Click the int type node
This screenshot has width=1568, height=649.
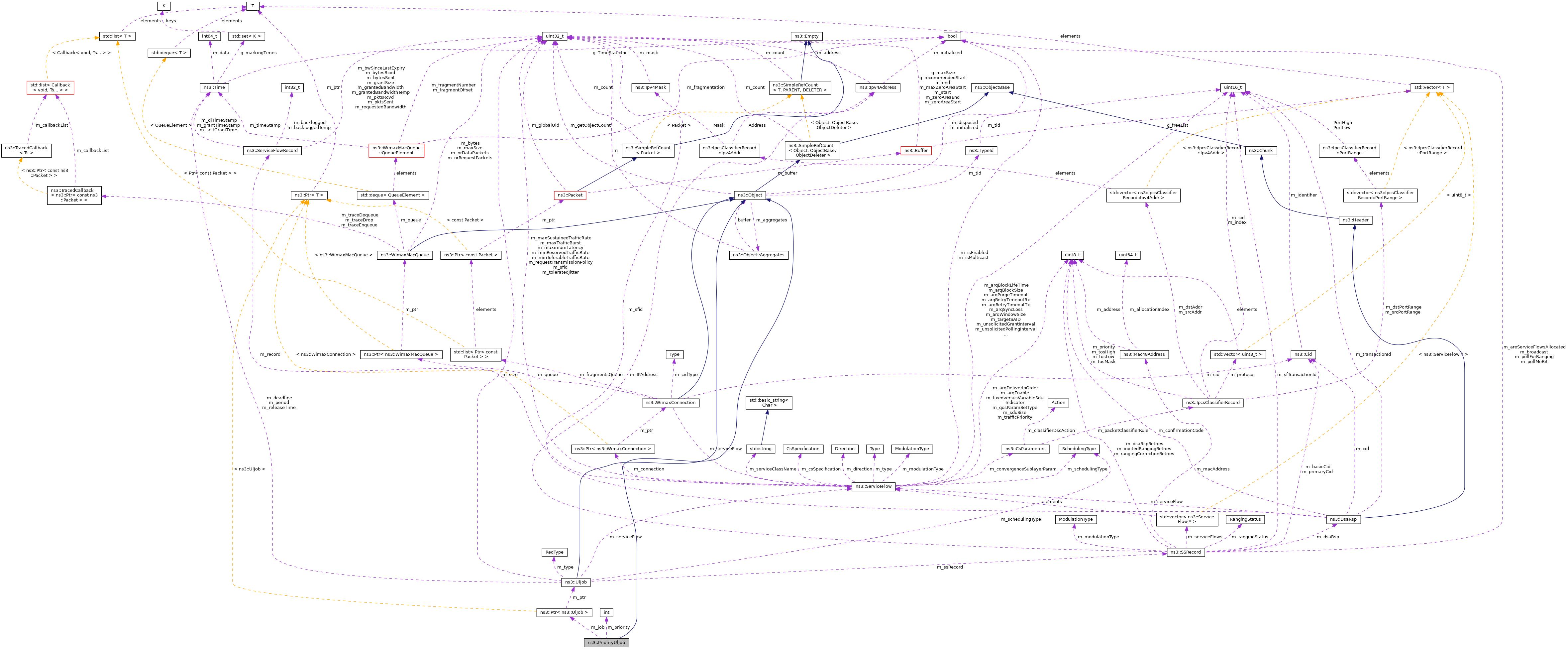pyautogui.click(x=606, y=612)
